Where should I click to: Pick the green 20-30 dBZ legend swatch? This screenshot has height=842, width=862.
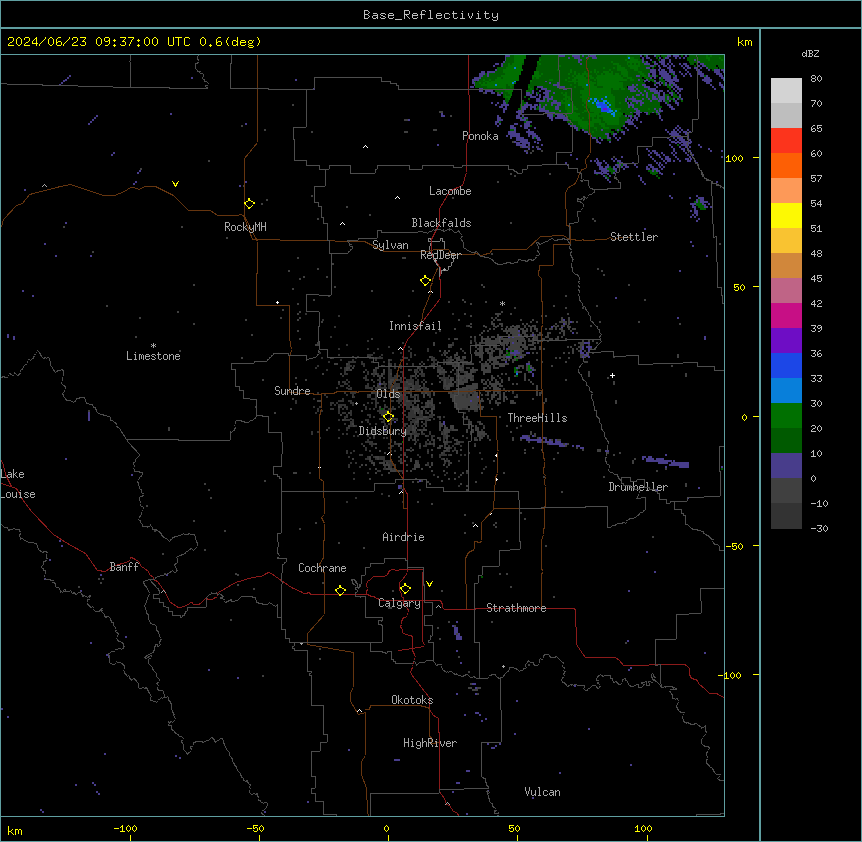coord(786,416)
